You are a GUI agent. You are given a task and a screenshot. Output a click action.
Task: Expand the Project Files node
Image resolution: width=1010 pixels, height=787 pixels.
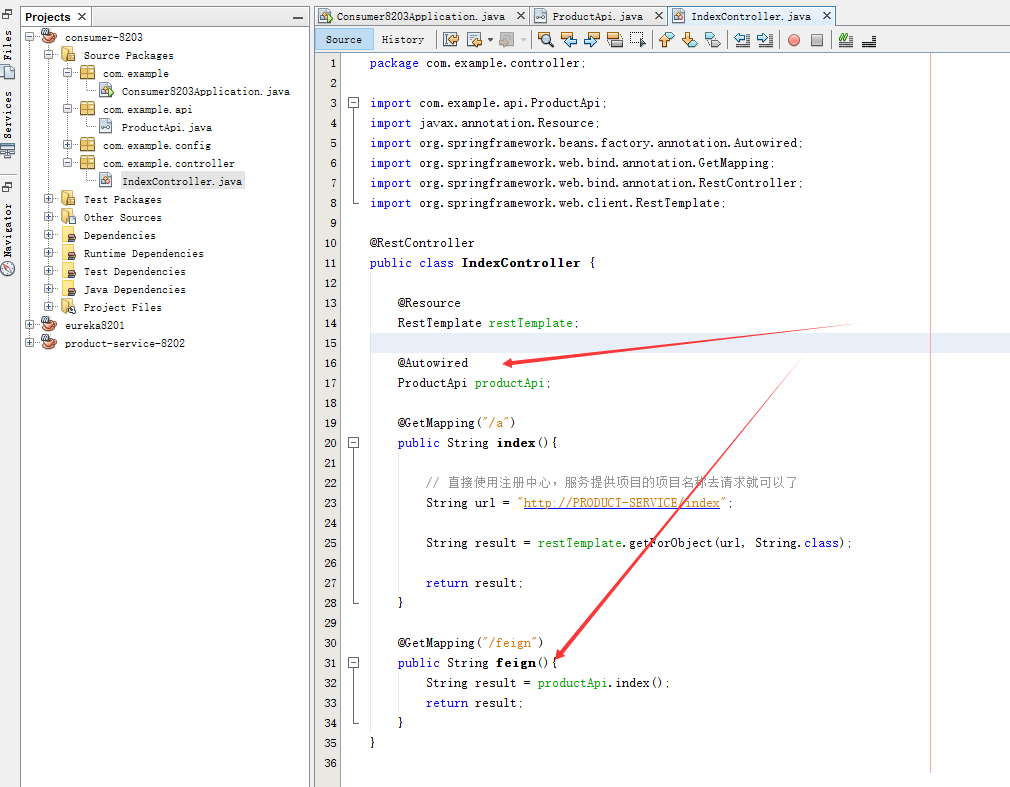coord(48,307)
